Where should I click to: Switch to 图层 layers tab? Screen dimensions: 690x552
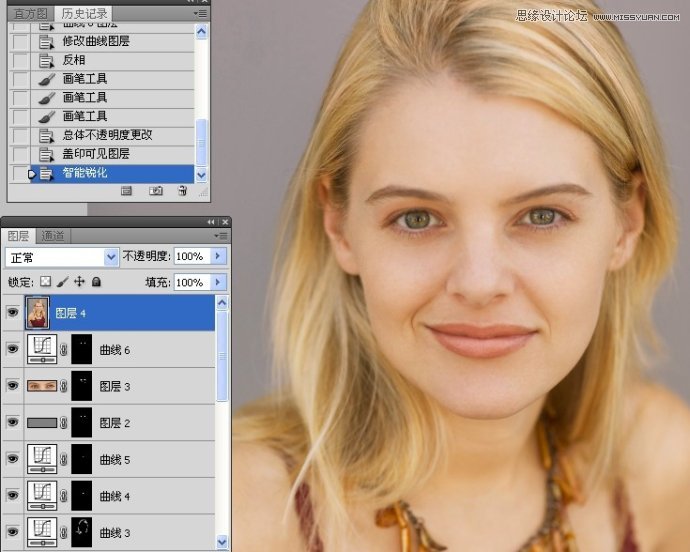(x=18, y=236)
